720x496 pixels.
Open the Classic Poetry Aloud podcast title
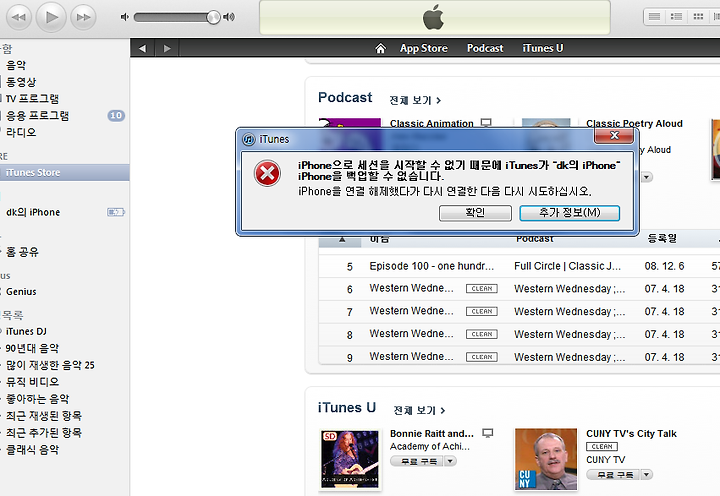tap(634, 123)
